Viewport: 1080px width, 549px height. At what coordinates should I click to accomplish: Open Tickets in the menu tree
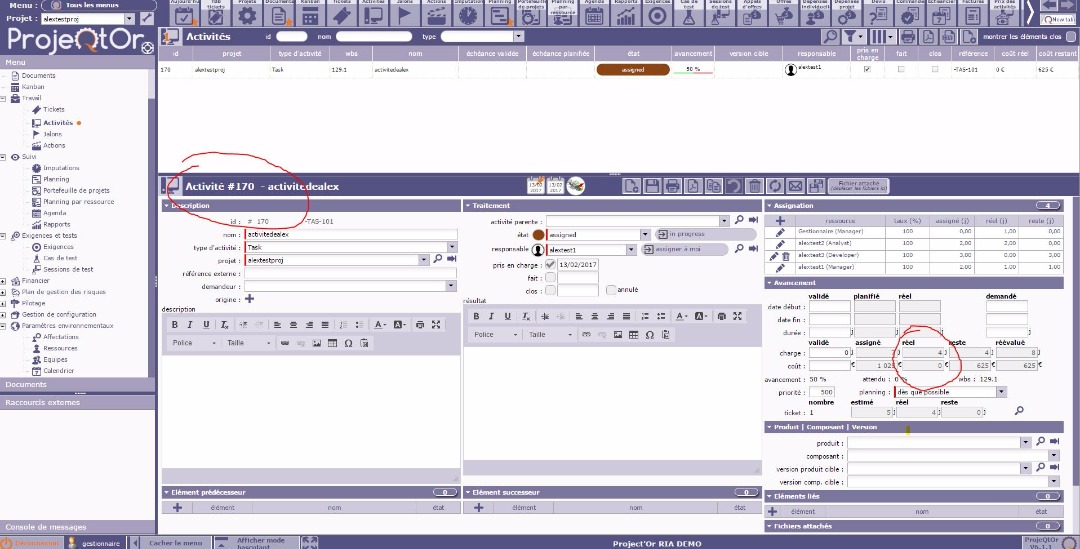click(x=53, y=109)
